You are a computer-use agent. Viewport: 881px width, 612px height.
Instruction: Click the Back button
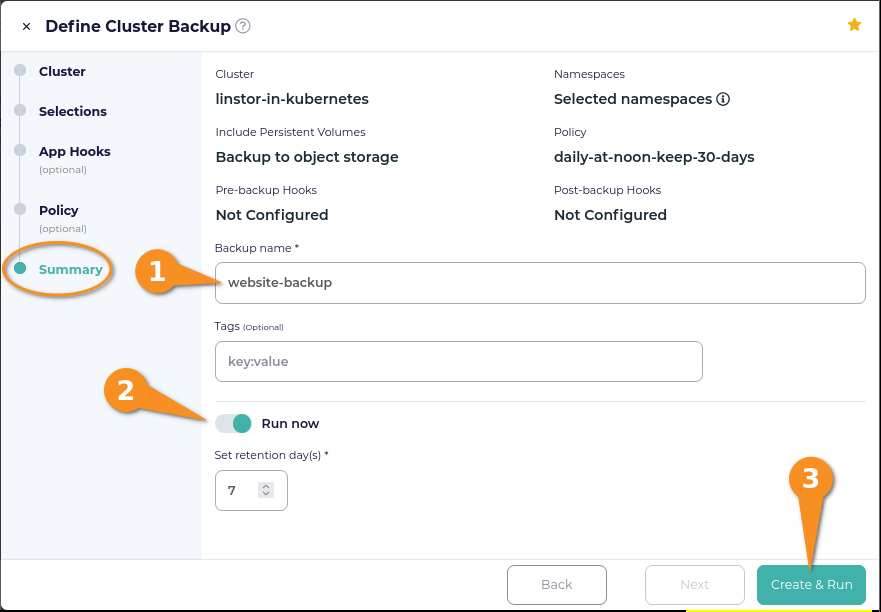557,584
